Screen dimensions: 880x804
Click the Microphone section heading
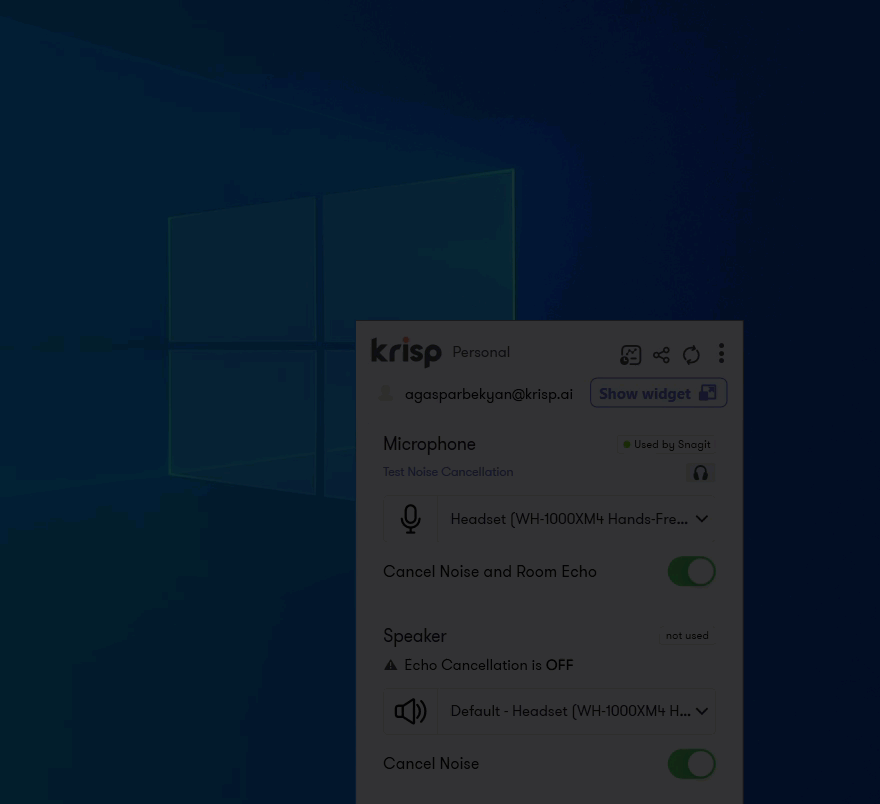tap(429, 444)
